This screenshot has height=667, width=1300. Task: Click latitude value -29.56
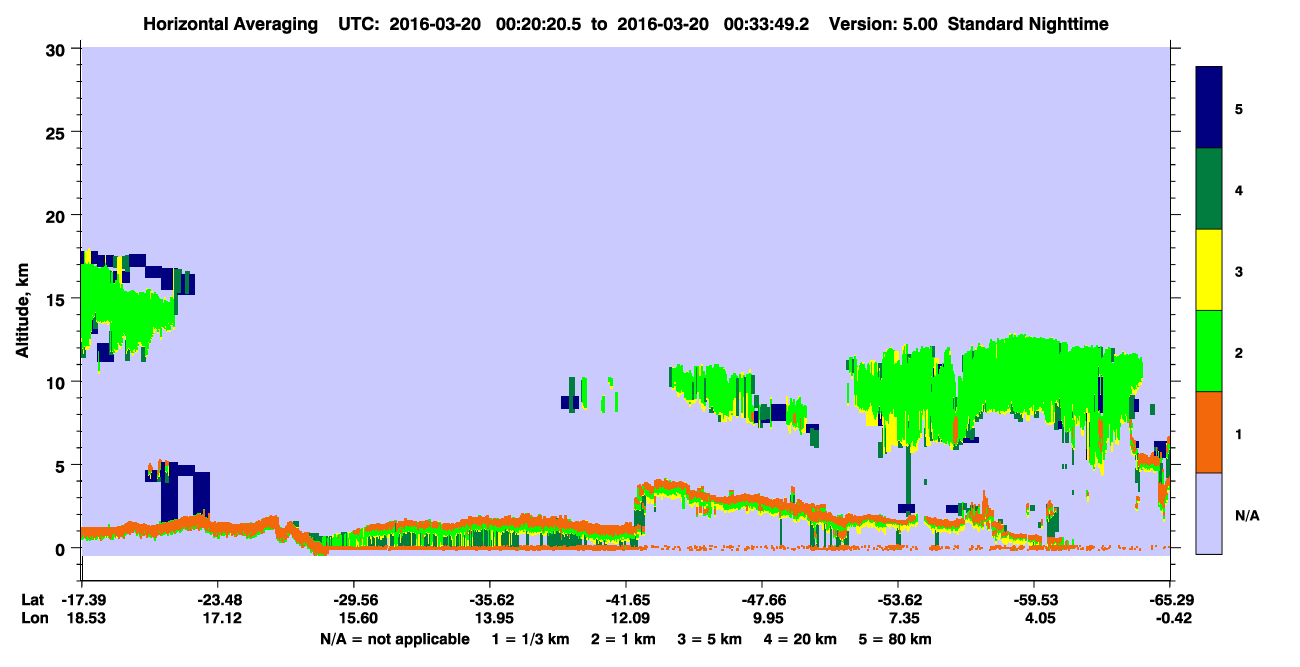[353, 600]
